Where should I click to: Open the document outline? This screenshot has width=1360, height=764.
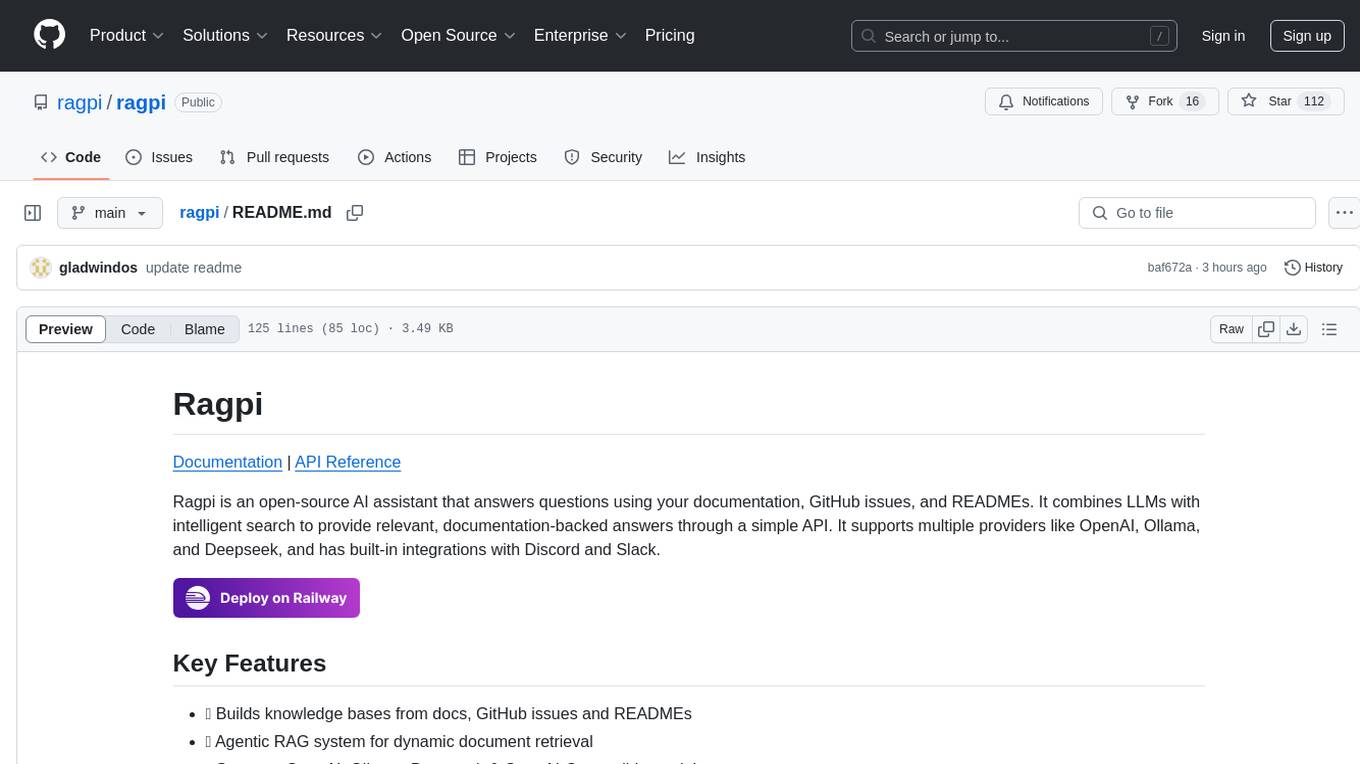coord(1329,329)
